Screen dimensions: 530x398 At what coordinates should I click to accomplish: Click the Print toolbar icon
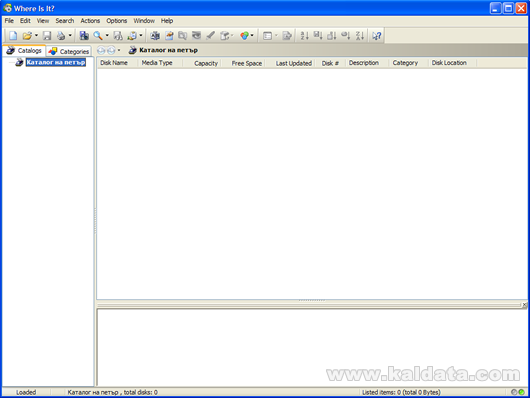pyautogui.click(x=61, y=36)
